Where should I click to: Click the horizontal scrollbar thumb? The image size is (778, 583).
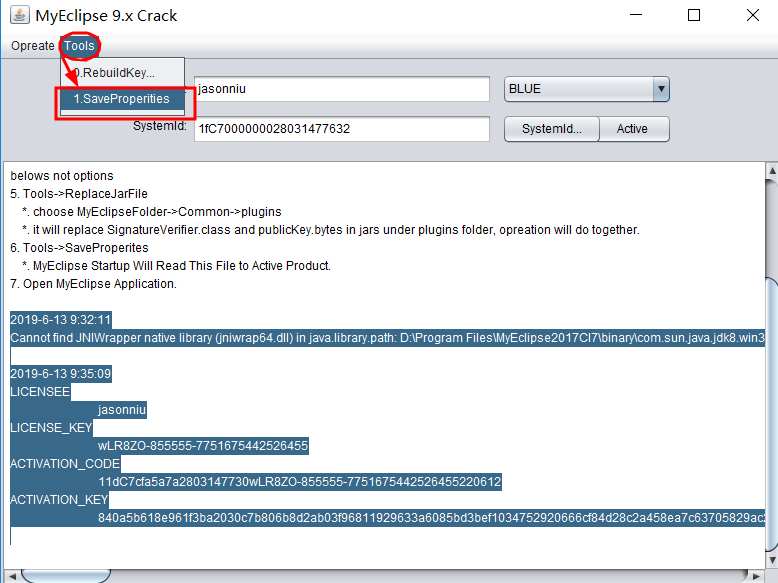click(x=65, y=576)
